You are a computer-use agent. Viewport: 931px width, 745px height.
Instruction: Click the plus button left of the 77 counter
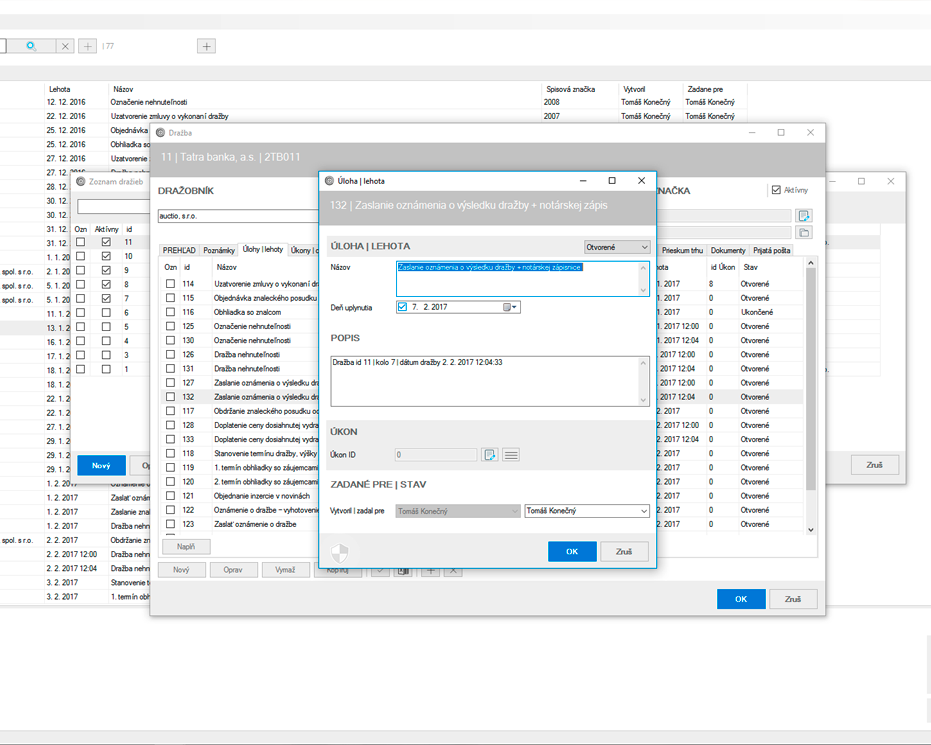(87, 46)
